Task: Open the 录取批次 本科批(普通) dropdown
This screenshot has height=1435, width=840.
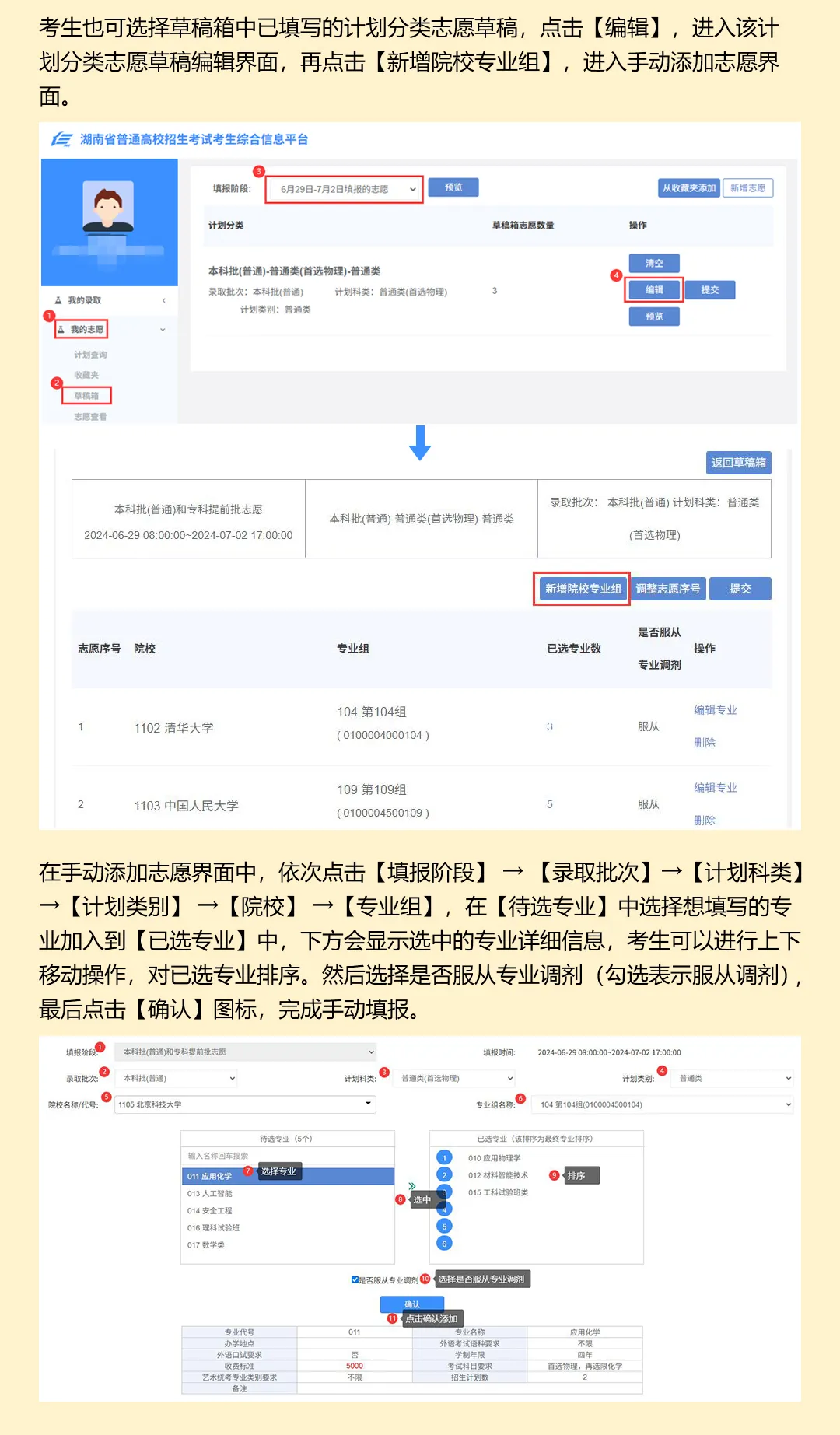Action: click(176, 1078)
